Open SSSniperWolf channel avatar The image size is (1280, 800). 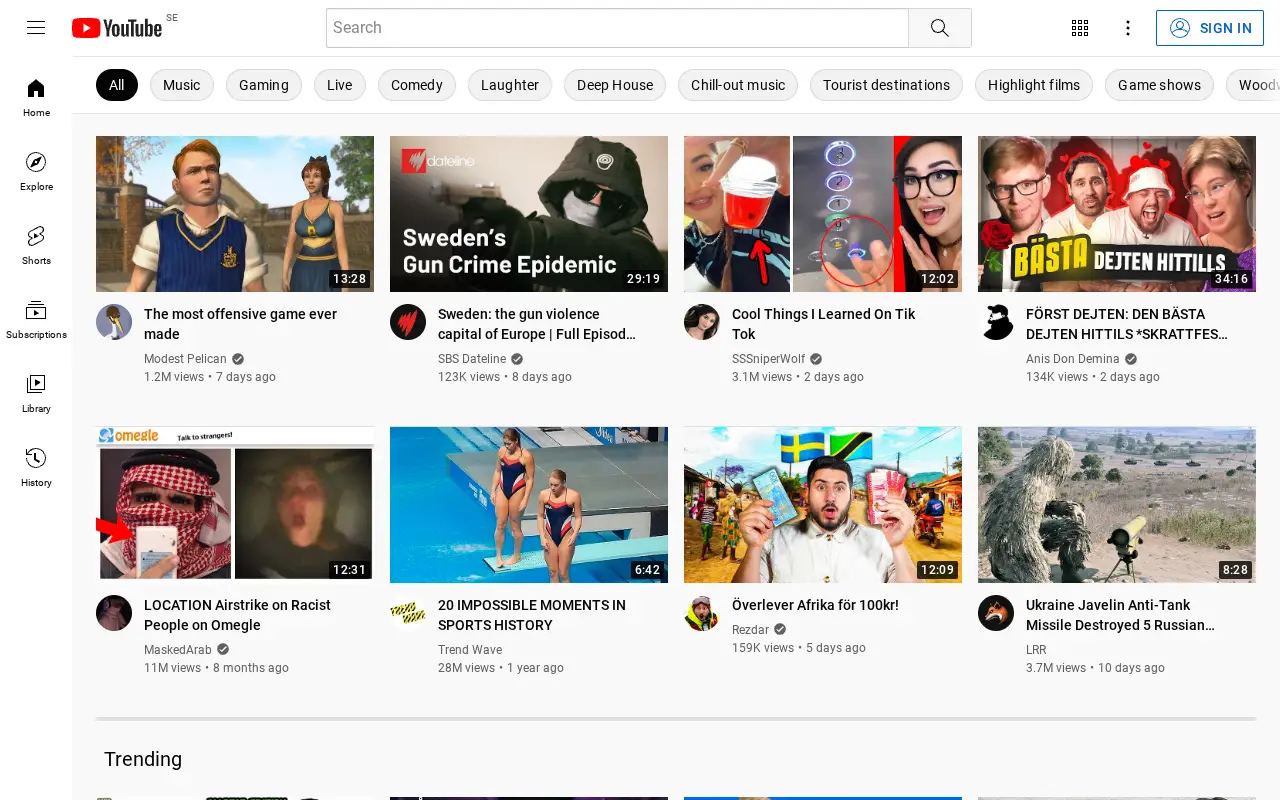point(702,322)
